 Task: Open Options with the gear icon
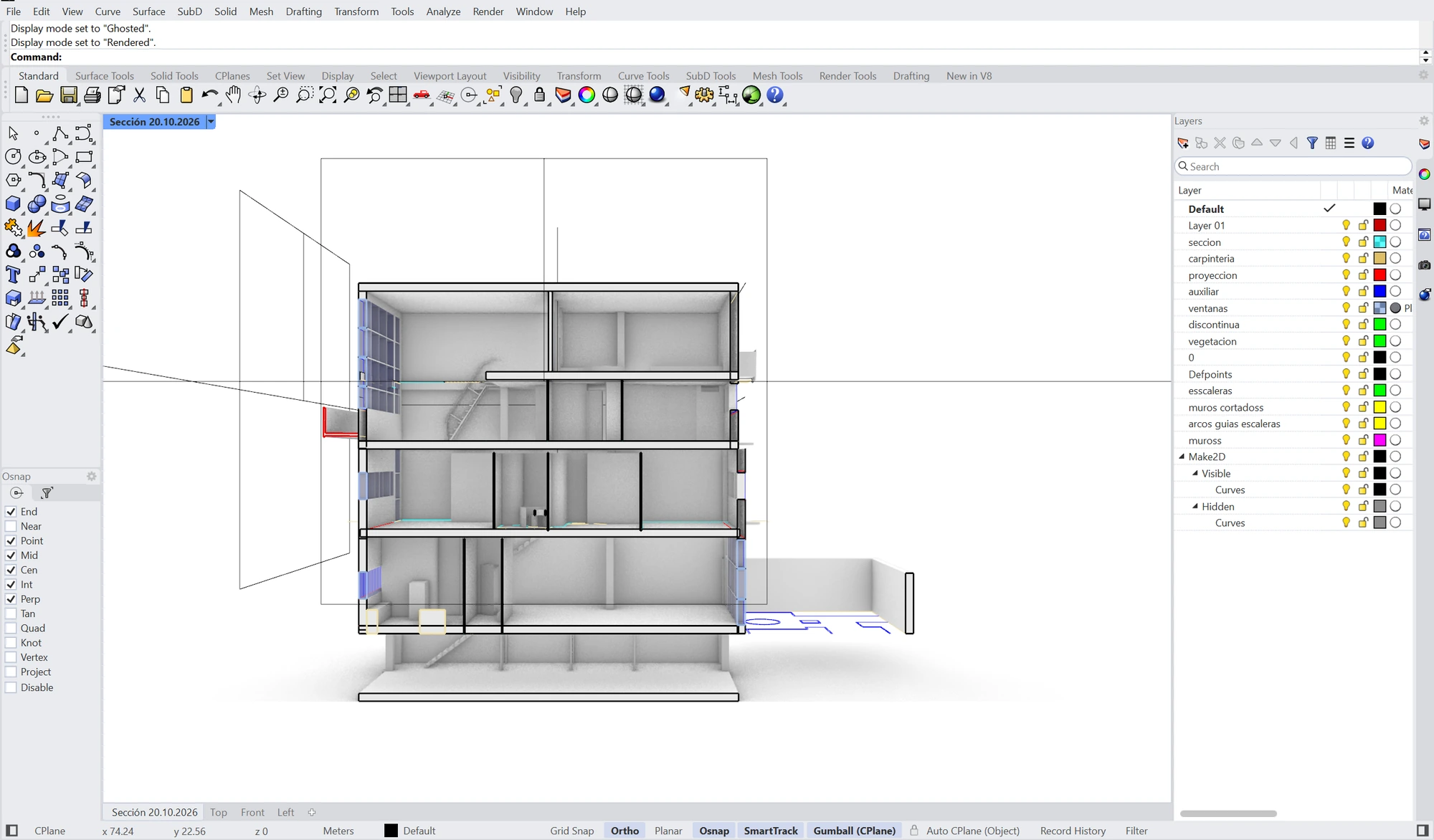[x=704, y=95]
